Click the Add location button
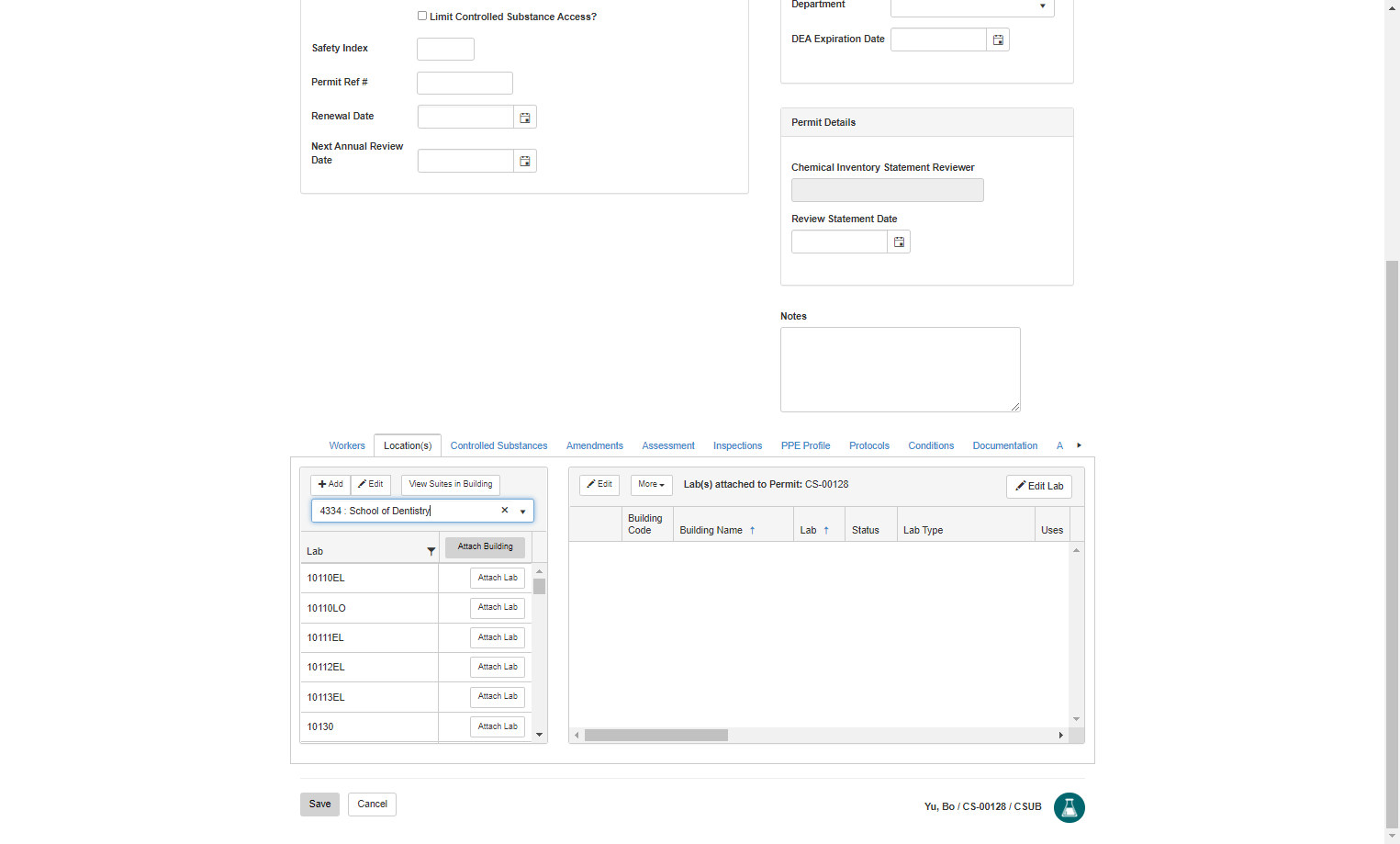 pos(330,485)
